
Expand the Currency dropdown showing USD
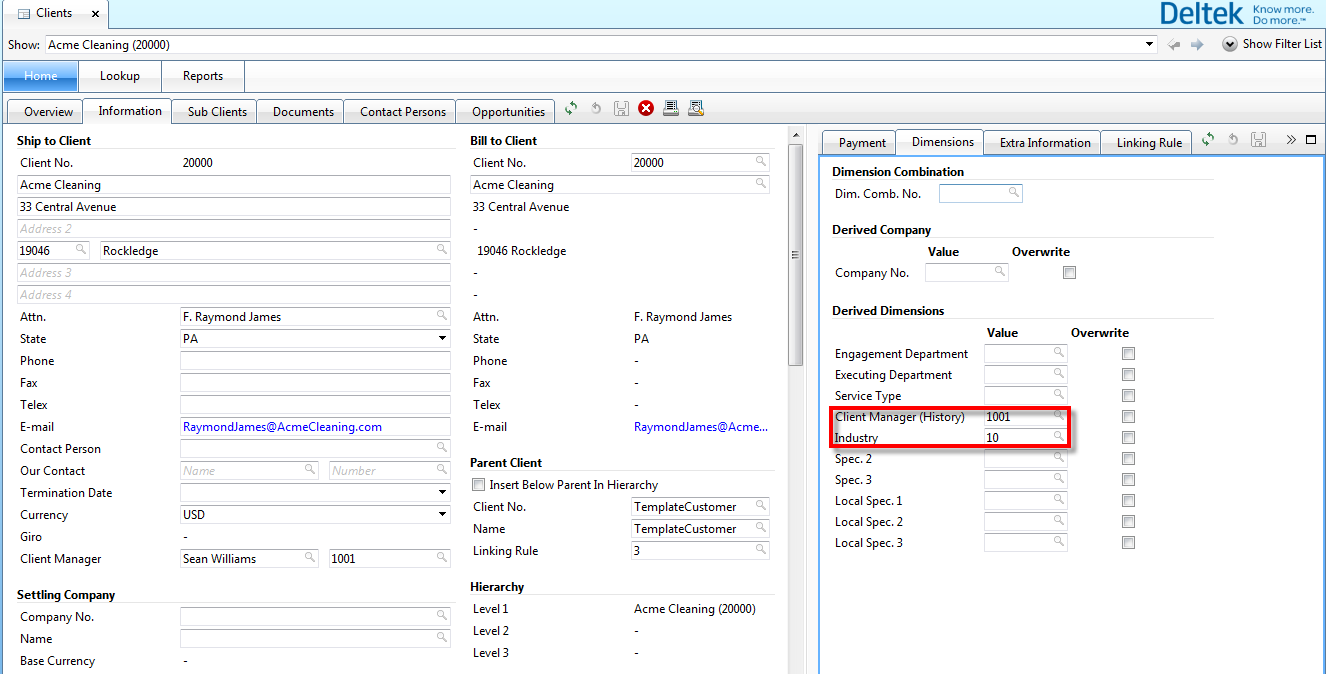coord(443,515)
